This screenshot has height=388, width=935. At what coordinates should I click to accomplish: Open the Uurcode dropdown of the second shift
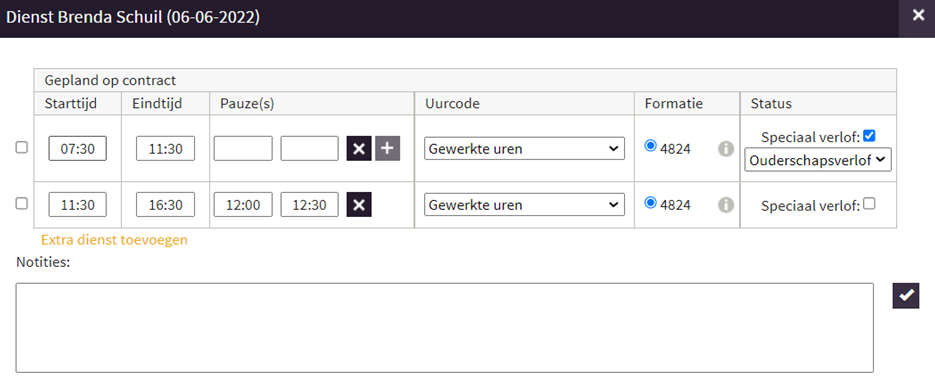(x=524, y=204)
